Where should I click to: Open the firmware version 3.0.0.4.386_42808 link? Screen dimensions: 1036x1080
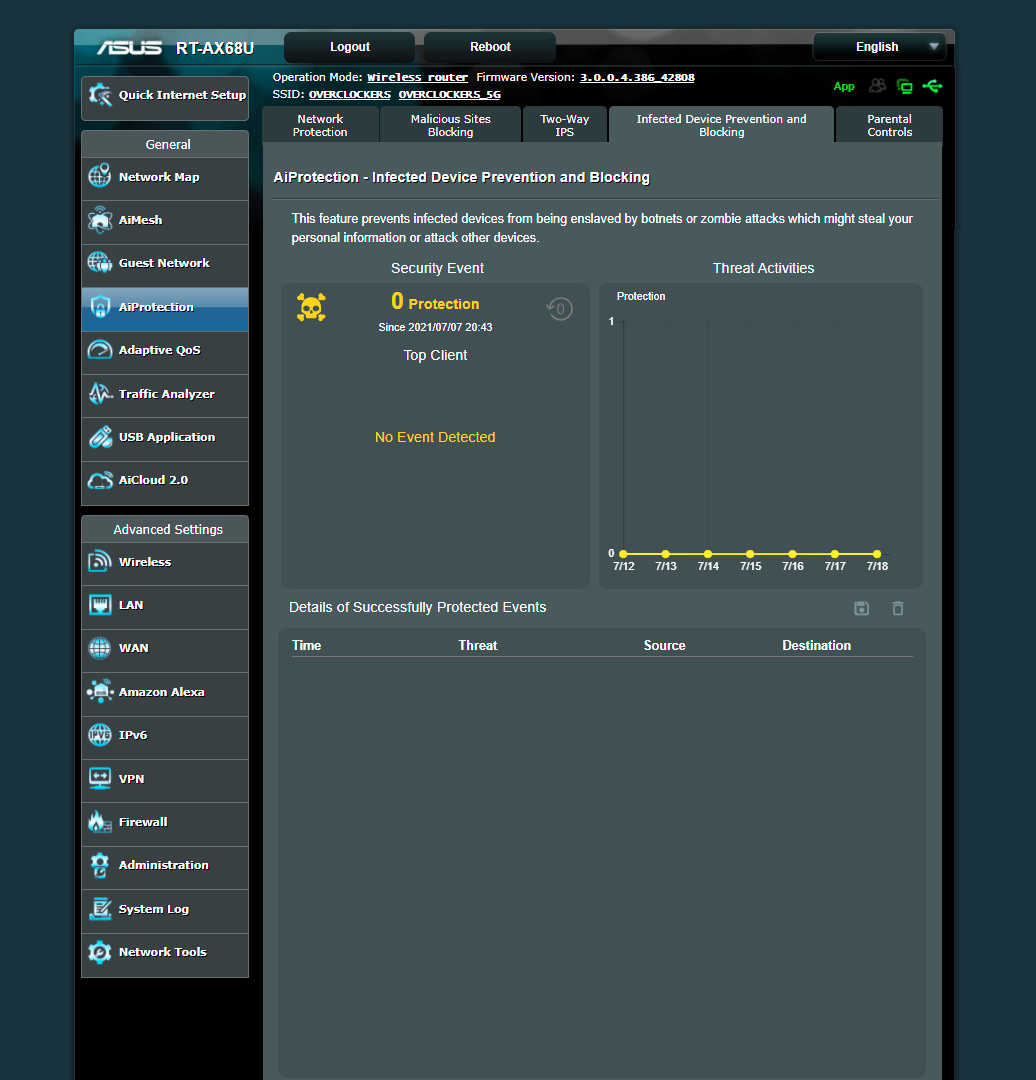[637, 77]
